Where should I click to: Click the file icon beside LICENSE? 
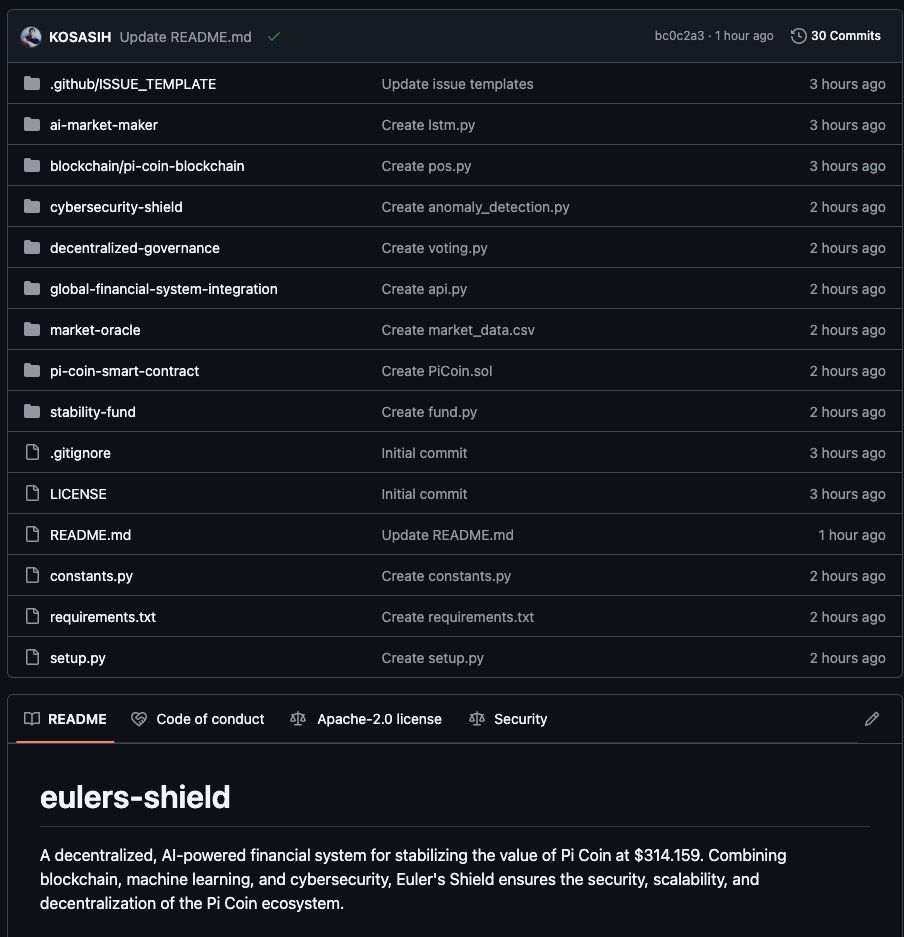click(32, 494)
